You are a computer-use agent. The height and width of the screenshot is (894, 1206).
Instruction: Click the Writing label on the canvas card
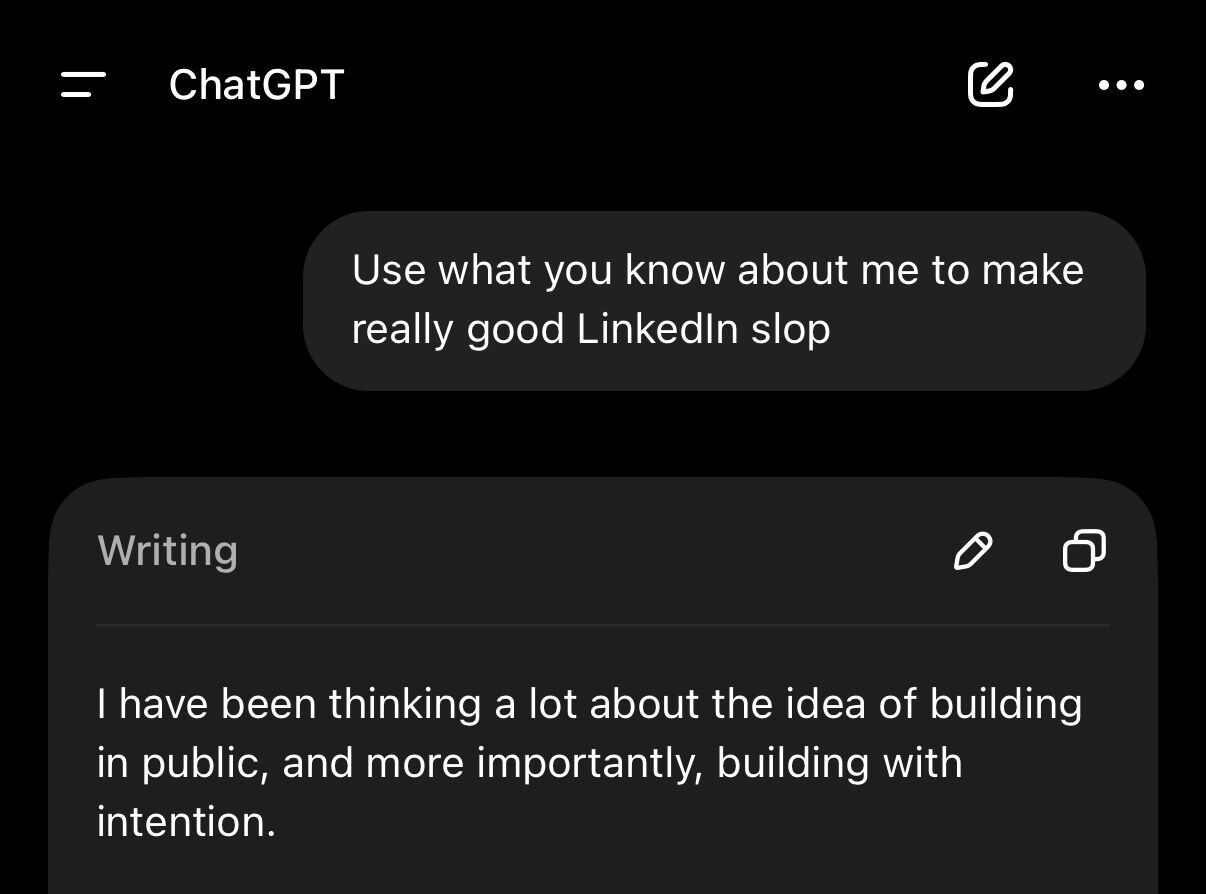coord(167,549)
